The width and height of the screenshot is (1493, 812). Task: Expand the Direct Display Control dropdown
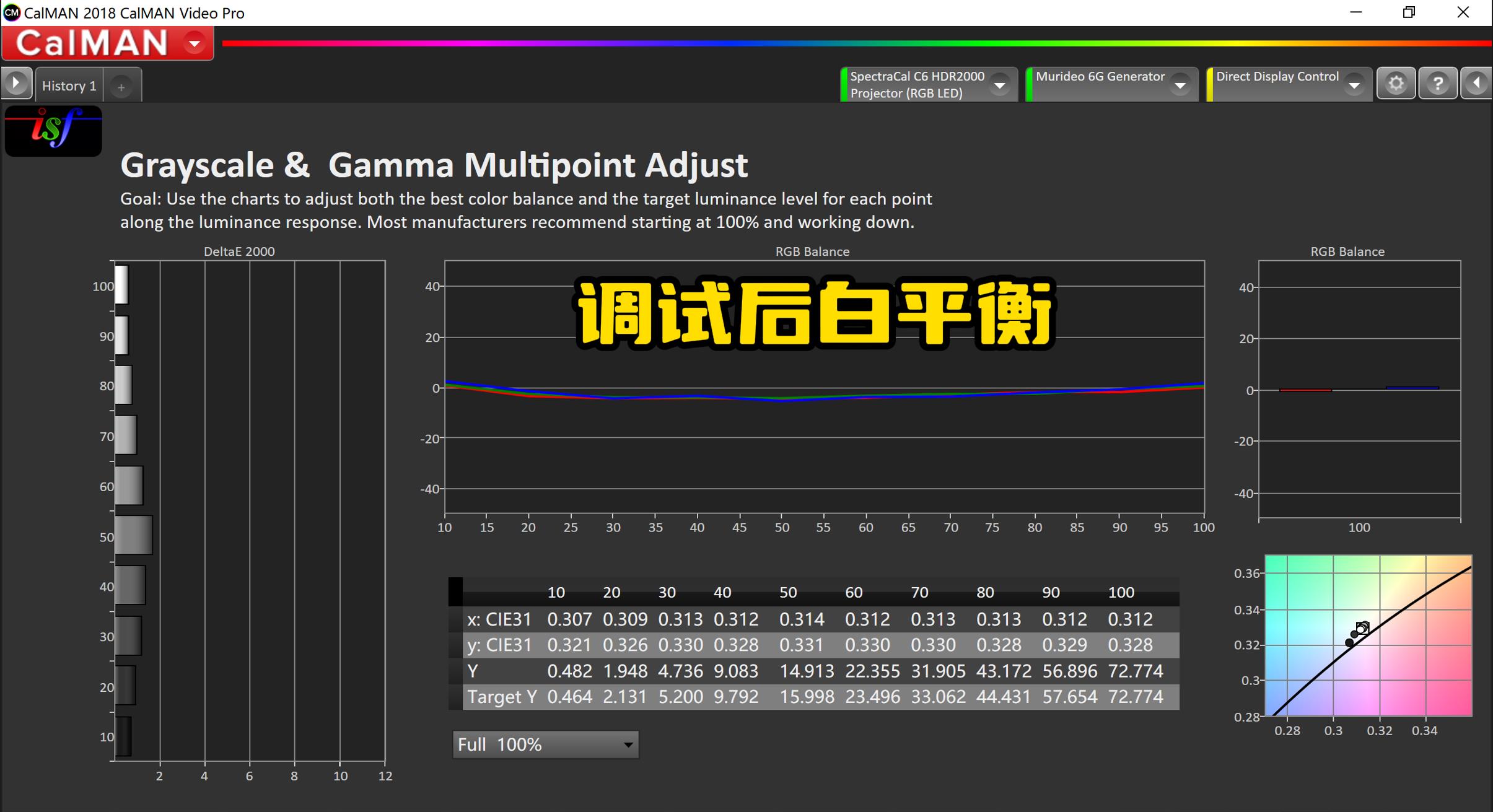tap(1354, 85)
